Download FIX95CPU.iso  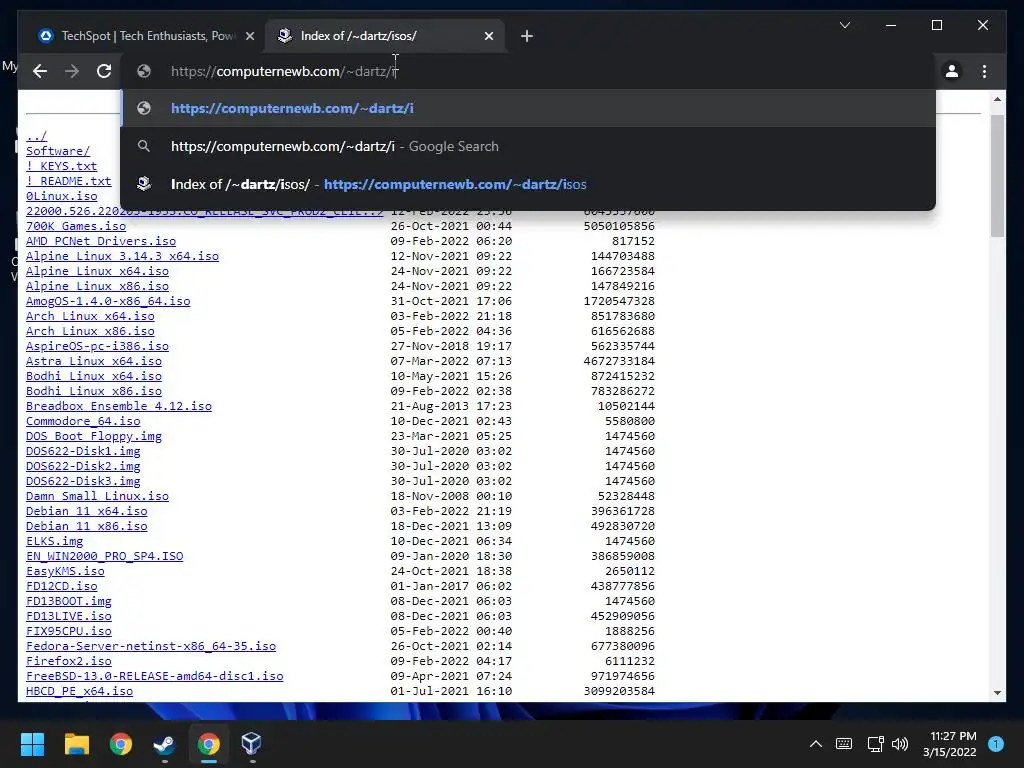click(69, 632)
